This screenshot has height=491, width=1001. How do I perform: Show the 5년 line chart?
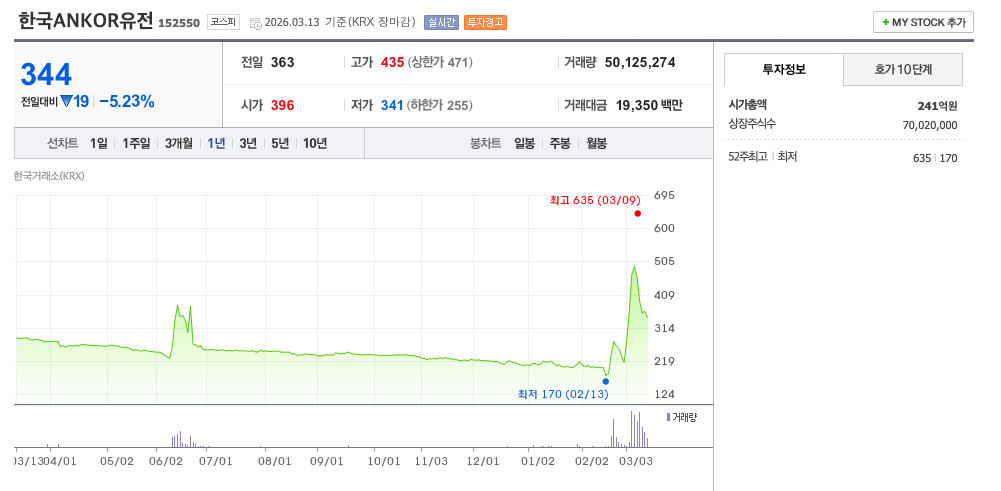pyautogui.click(x=280, y=143)
